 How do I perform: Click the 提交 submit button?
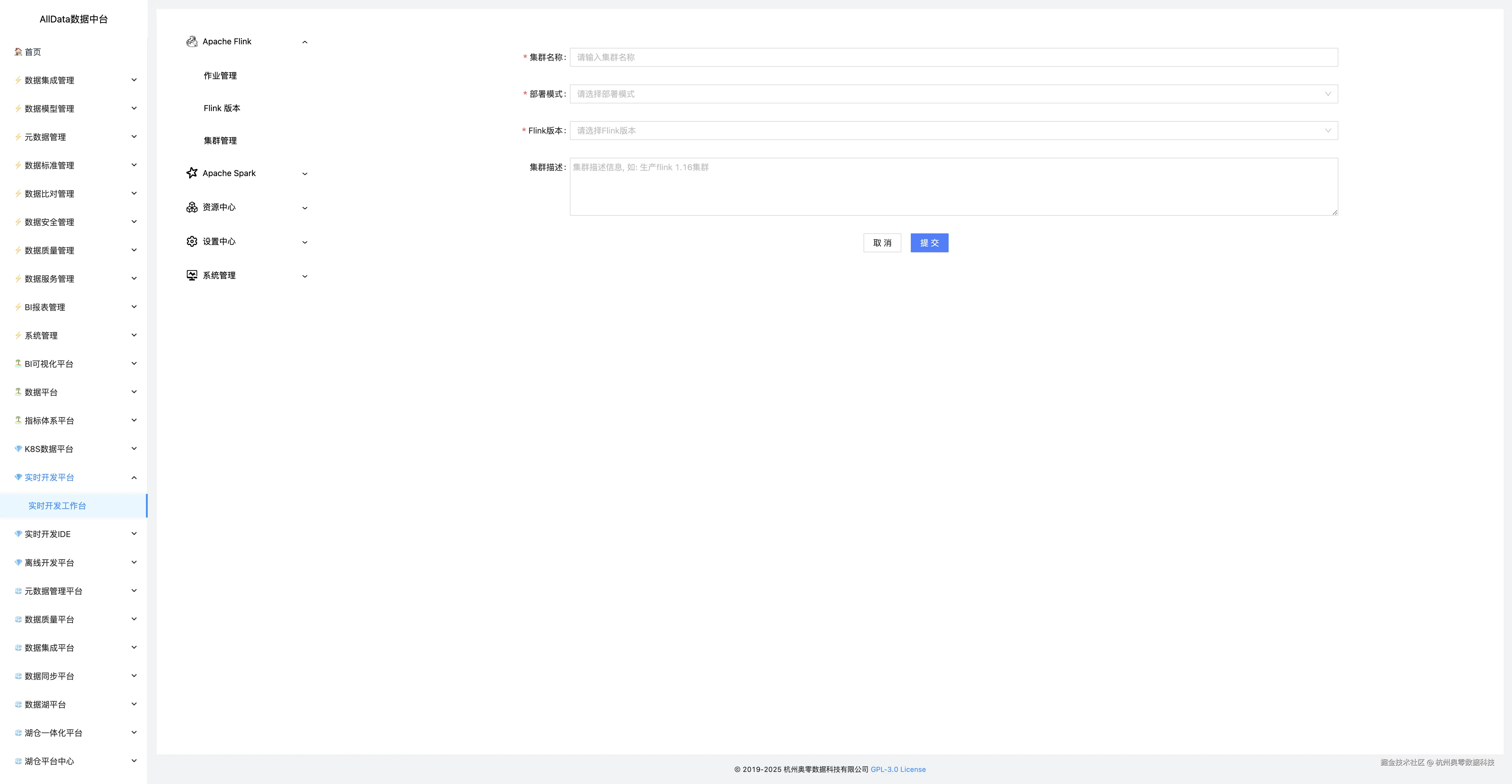(929, 243)
